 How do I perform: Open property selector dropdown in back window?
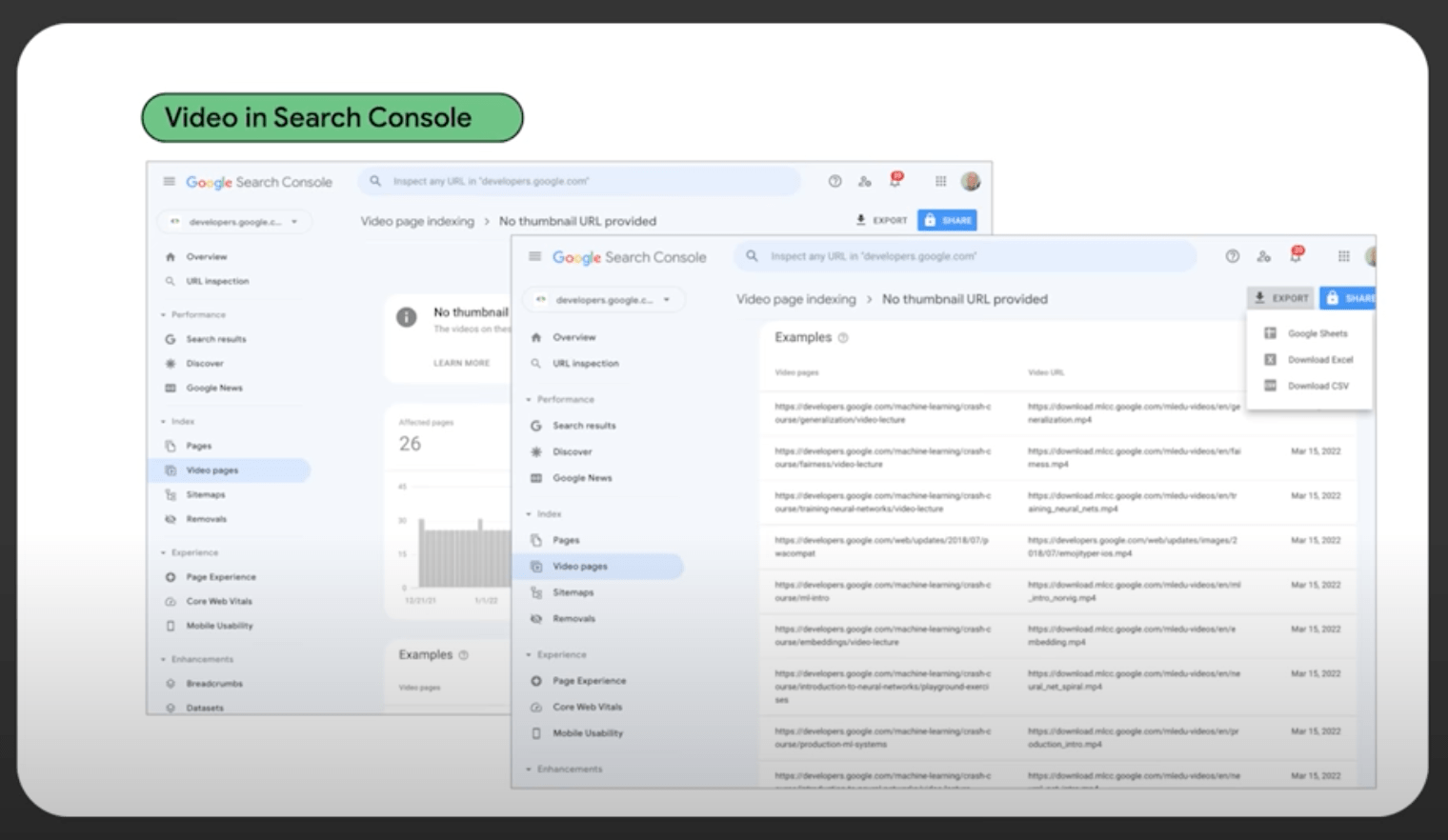tap(234, 221)
